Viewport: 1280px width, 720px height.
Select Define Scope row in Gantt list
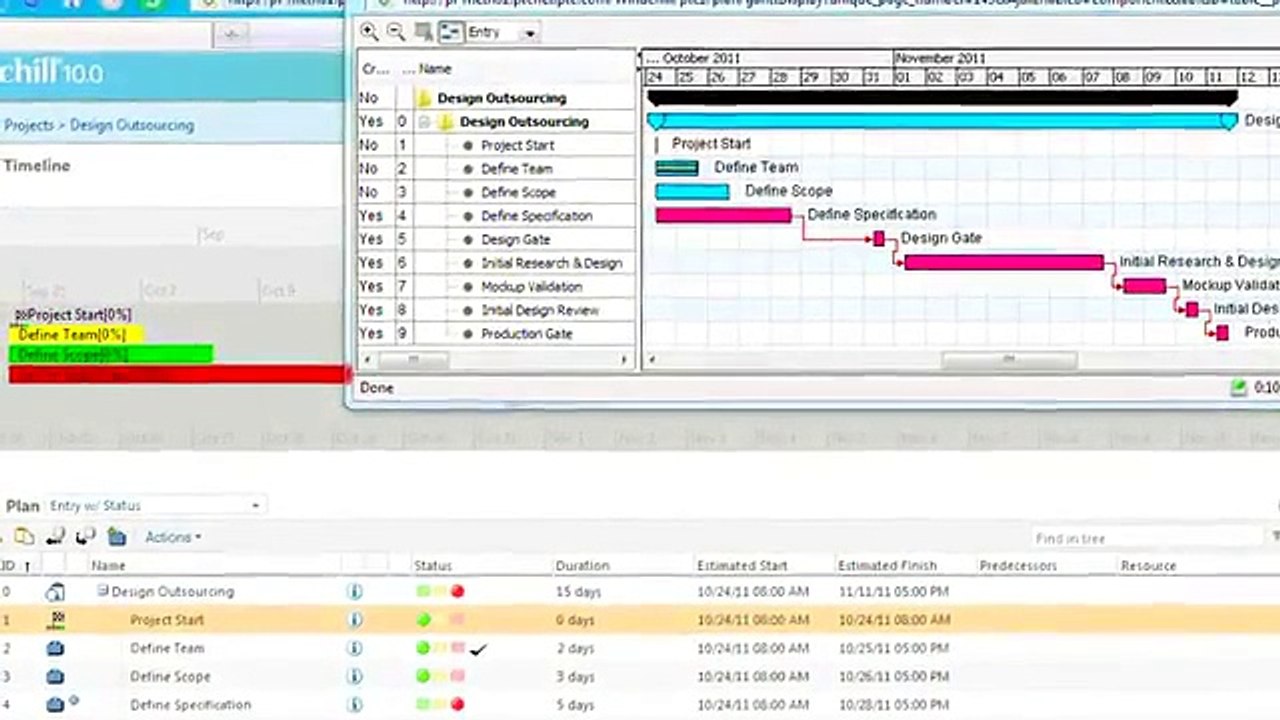point(497,192)
